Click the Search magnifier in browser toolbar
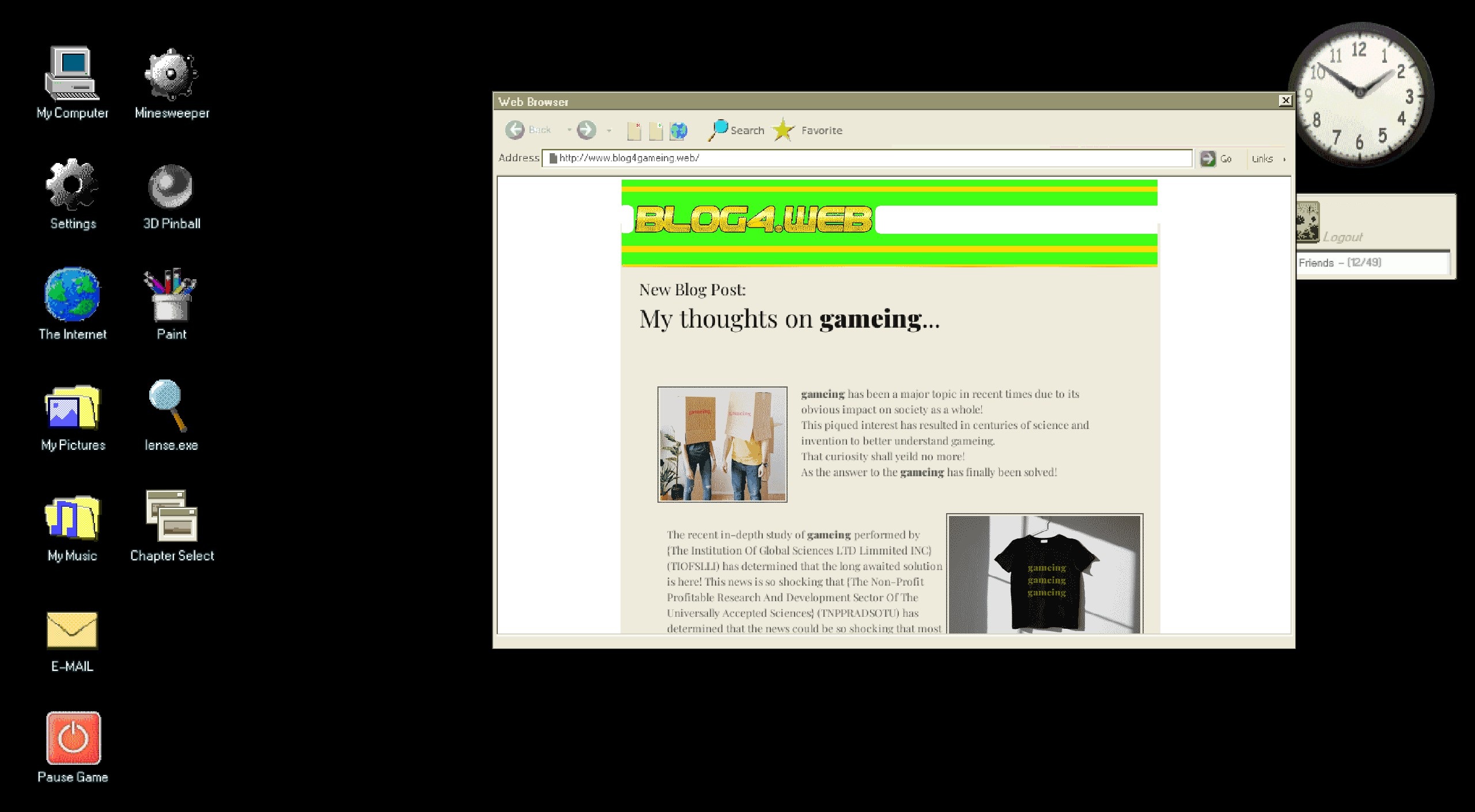The height and width of the screenshot is (812, 1475). click(718, 130)
